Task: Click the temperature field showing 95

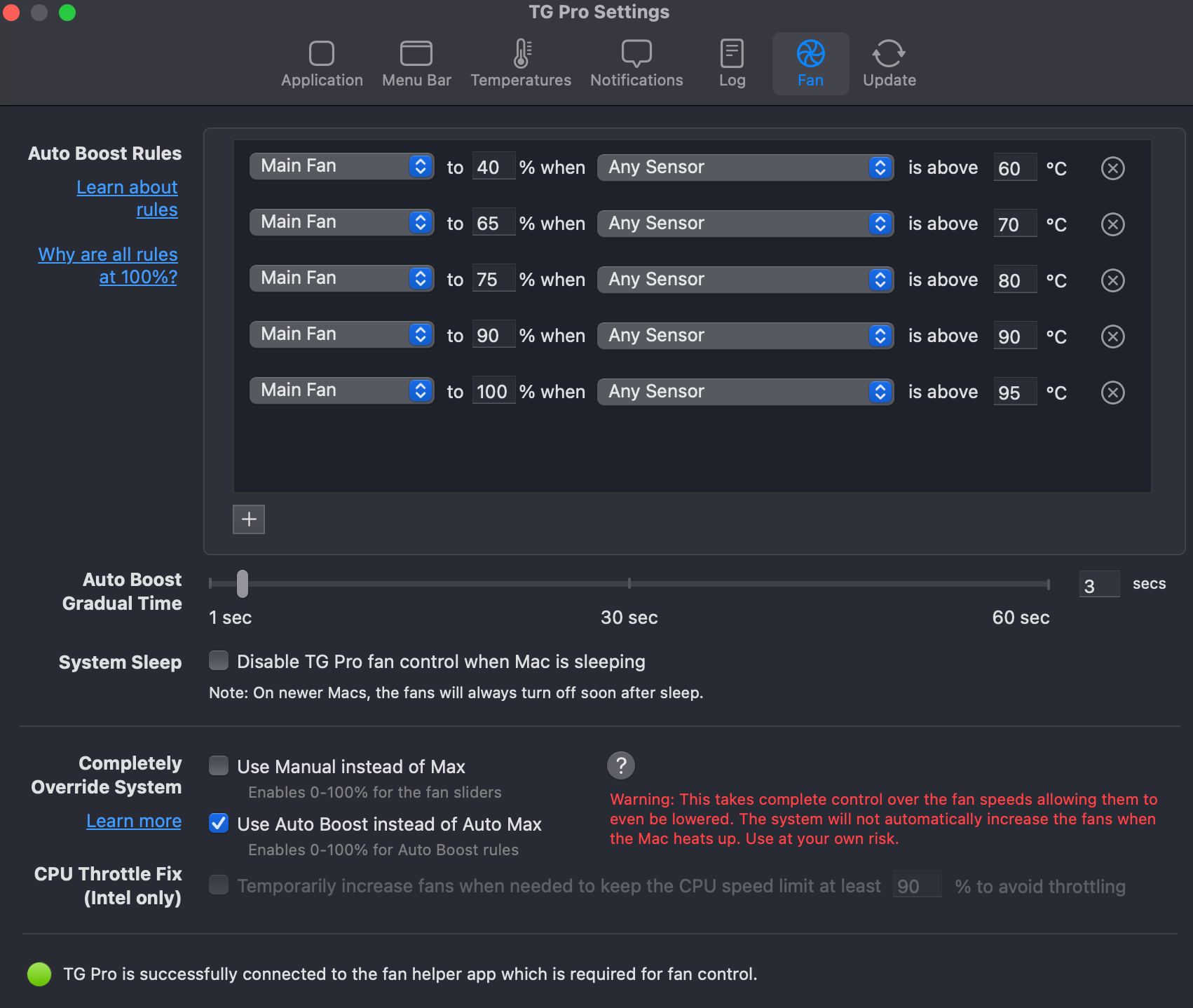Action: [1015, 393]
